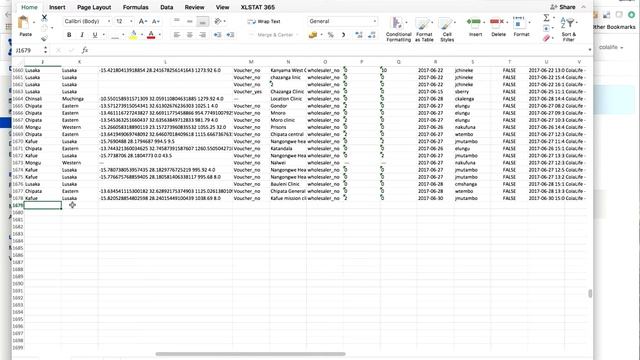Viewport: 640px width, 360px height.
Task: Switch to the Insert tab
Action: tap(57, 7)
